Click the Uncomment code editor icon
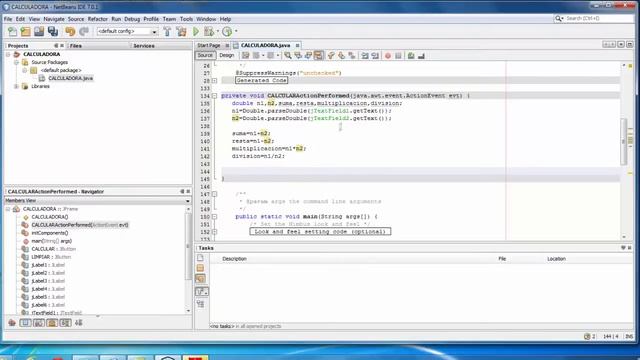 point(421,56)
